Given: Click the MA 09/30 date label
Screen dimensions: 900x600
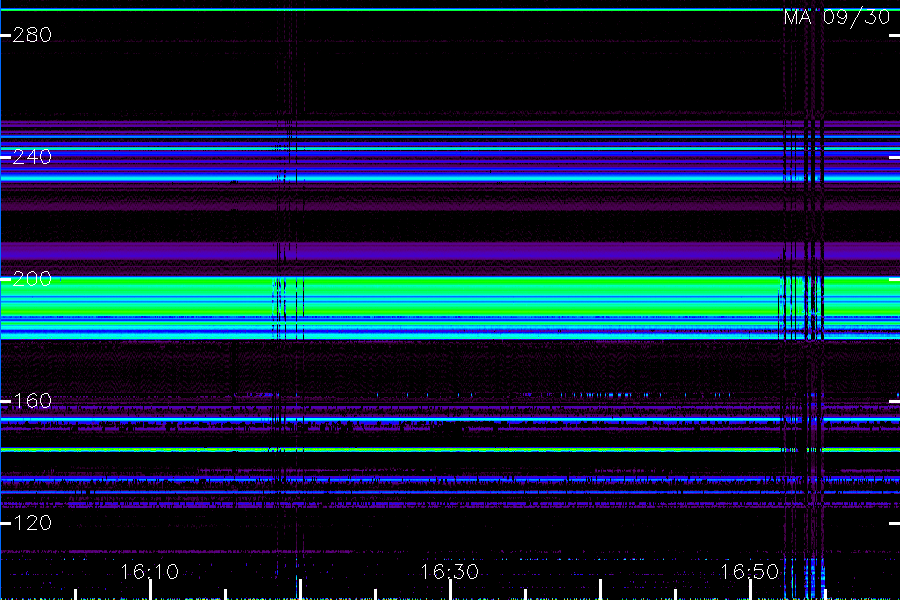Looking at the screenshot, I should [x=837, y=17].
